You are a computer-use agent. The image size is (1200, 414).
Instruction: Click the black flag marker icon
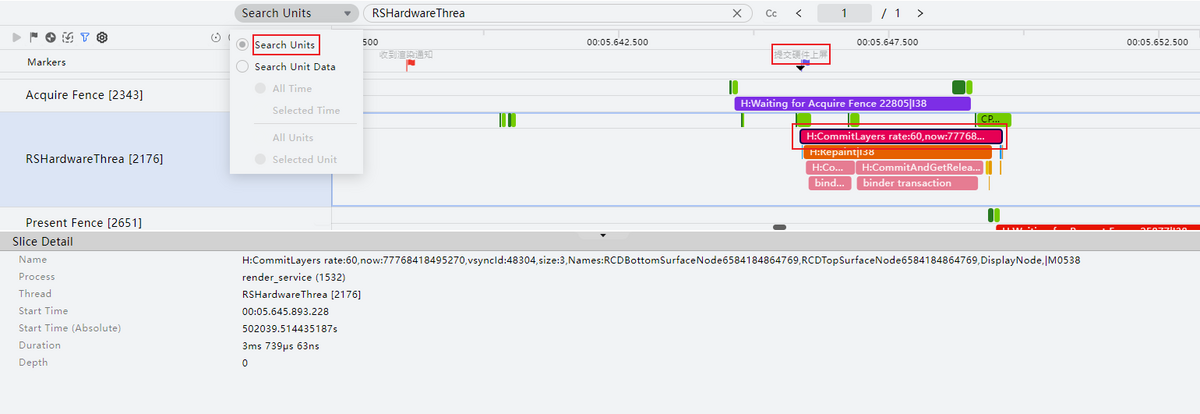(x=34, y=37)
